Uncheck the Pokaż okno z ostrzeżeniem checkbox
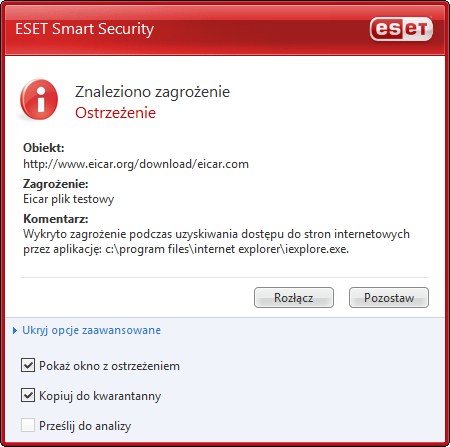Screen dimensions: 450x447 [28, 365]
